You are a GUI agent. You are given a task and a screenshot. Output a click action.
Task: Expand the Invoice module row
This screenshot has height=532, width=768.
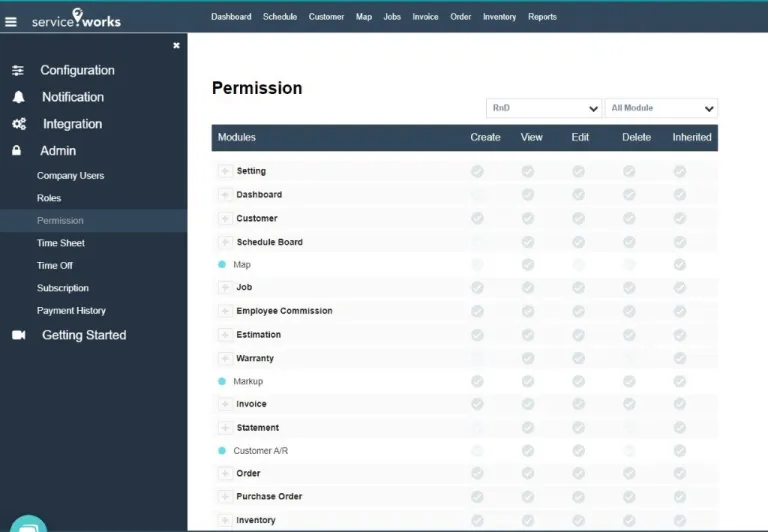coord(224,404)
